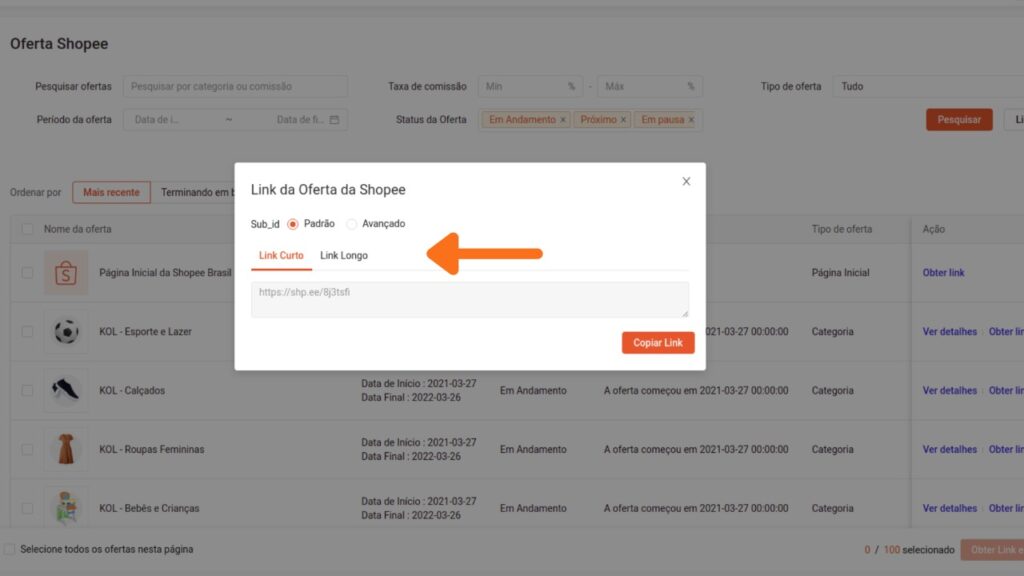Image resolution: width=1024 pixels, height=576 pixels.
Task: Click Obter link for KOL - Roupas Femininas row
Action: [x=1006, y=449]
